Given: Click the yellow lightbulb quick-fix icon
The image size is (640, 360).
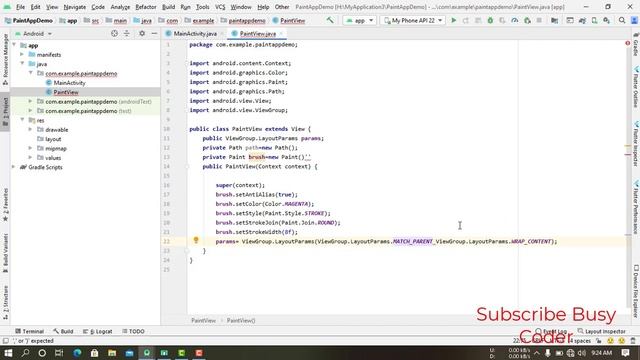Looking at the screenshot, I should point(196,240).
